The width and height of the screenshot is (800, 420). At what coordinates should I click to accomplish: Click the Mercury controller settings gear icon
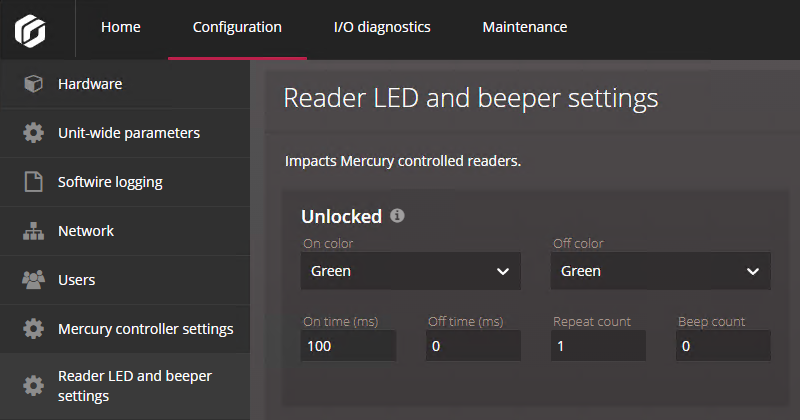pos(33,329)
